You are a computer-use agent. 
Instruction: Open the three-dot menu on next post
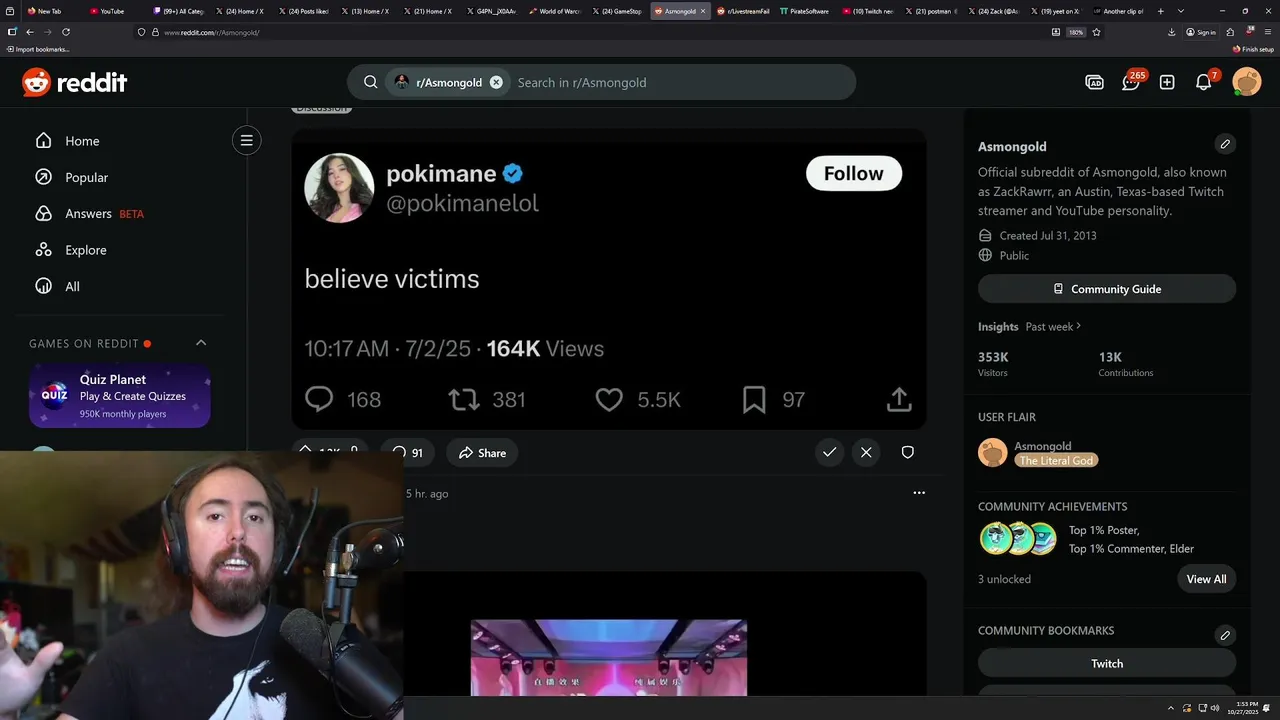(919, 493)
